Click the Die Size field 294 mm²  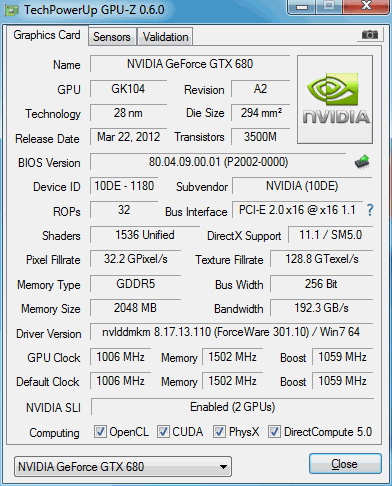pyautogui.click(x=260, y=113)
